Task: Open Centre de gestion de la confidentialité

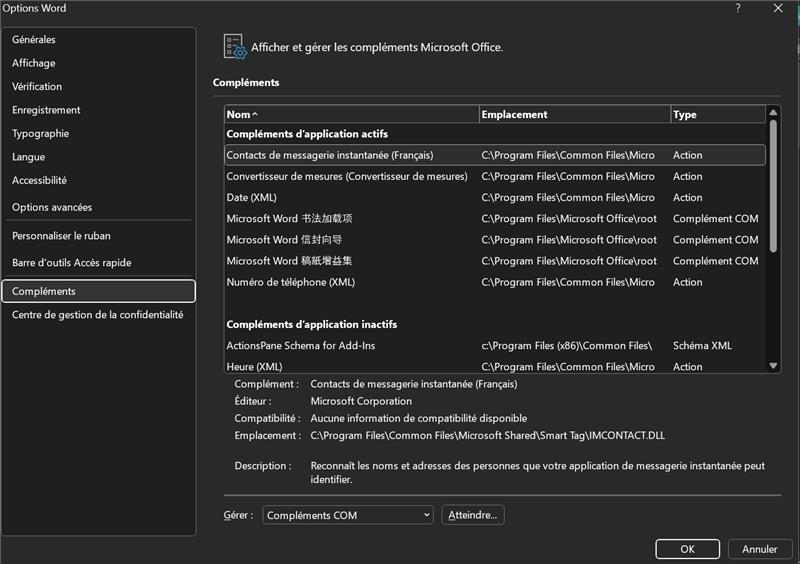Action: click(x=97, y=315)
